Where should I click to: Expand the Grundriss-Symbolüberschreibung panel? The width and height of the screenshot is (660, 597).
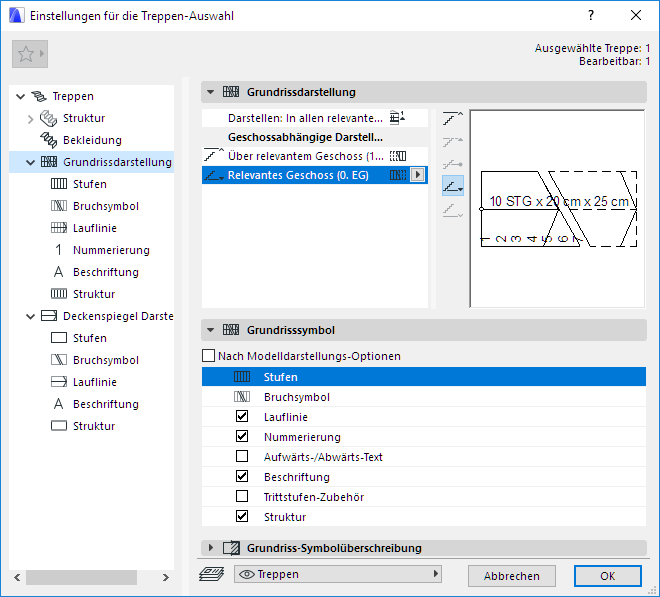coord(423,548)
